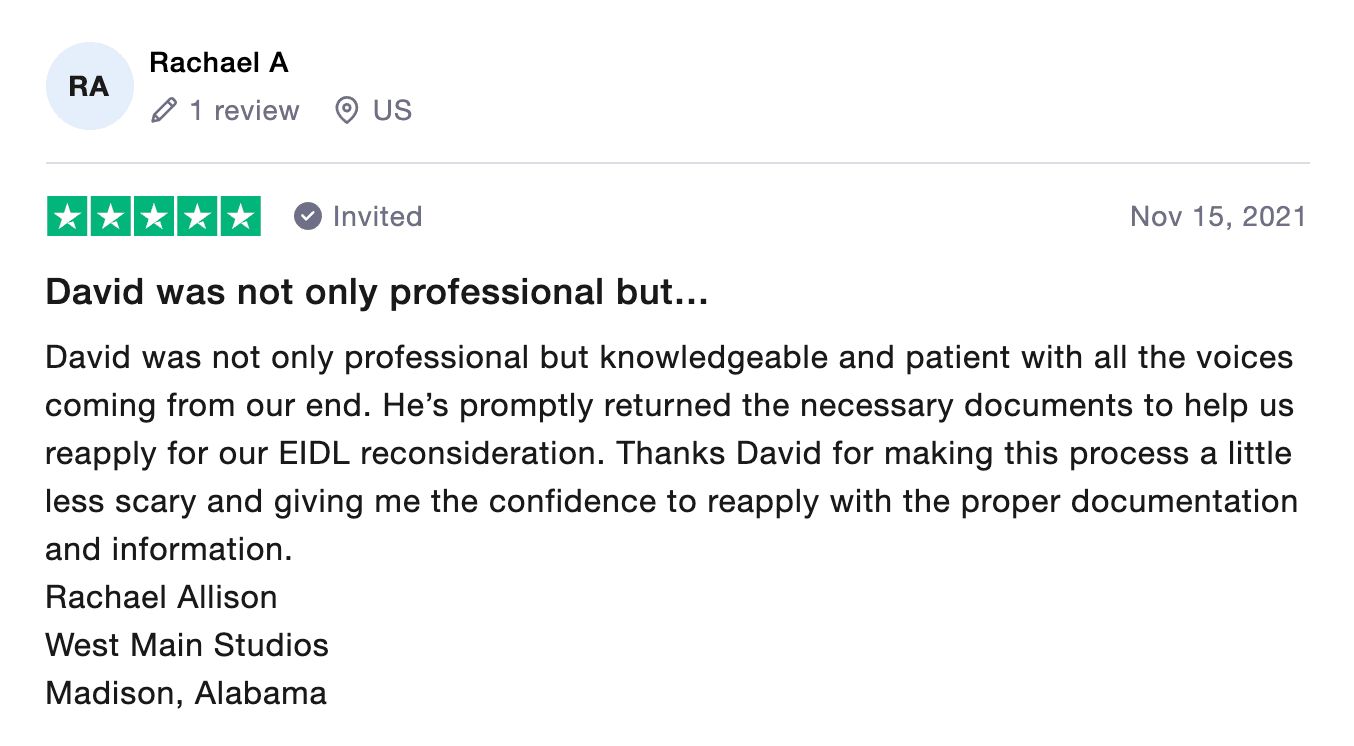Click the first green star

click(x=68, y=217)
